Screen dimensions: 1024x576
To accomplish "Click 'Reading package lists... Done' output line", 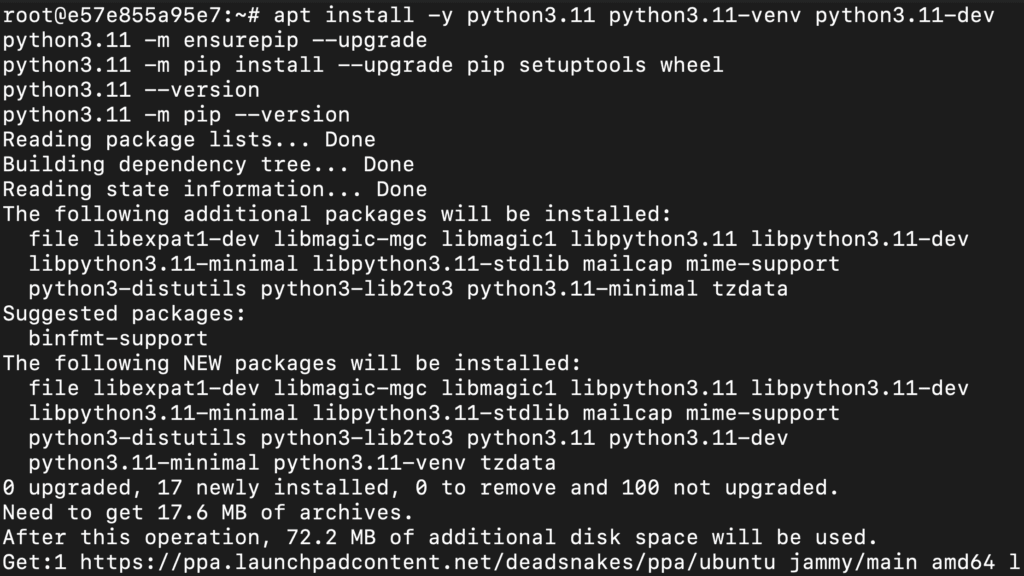I will [189, 140].
